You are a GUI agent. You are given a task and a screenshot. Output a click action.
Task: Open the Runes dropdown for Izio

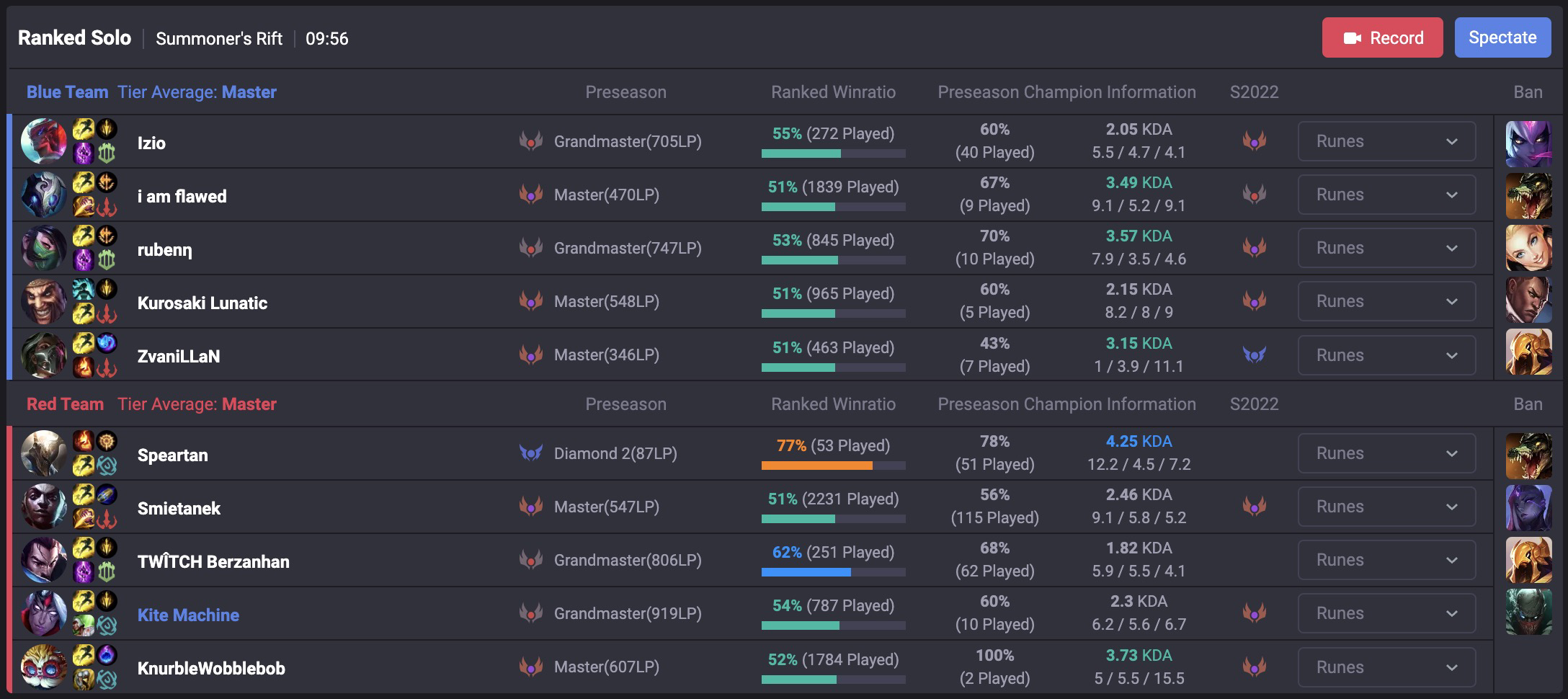pyautogui.click(x=1386, y=141)
